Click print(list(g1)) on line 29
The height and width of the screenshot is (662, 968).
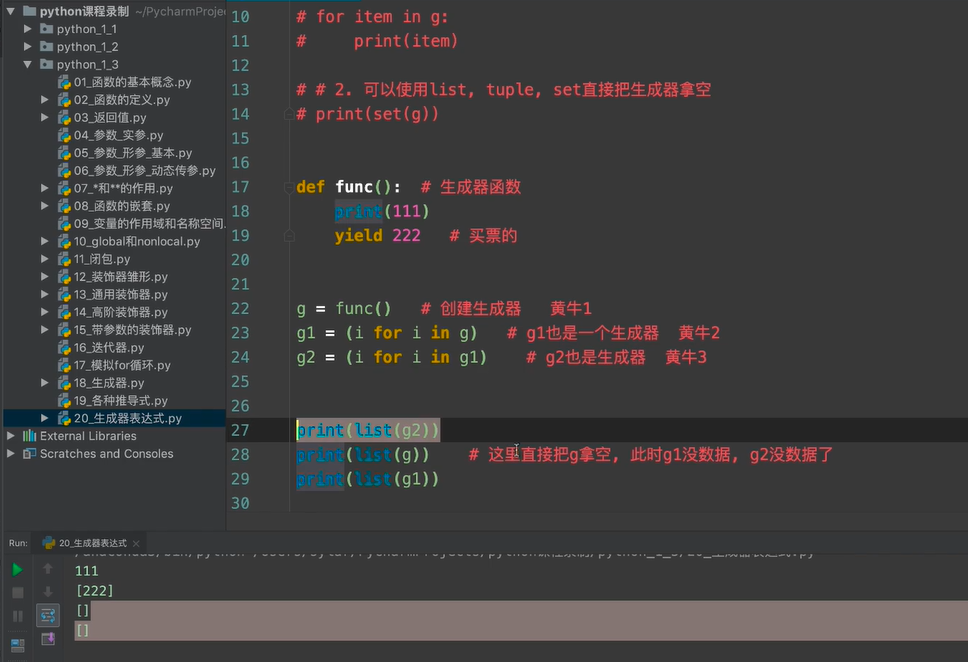point(368,479)
